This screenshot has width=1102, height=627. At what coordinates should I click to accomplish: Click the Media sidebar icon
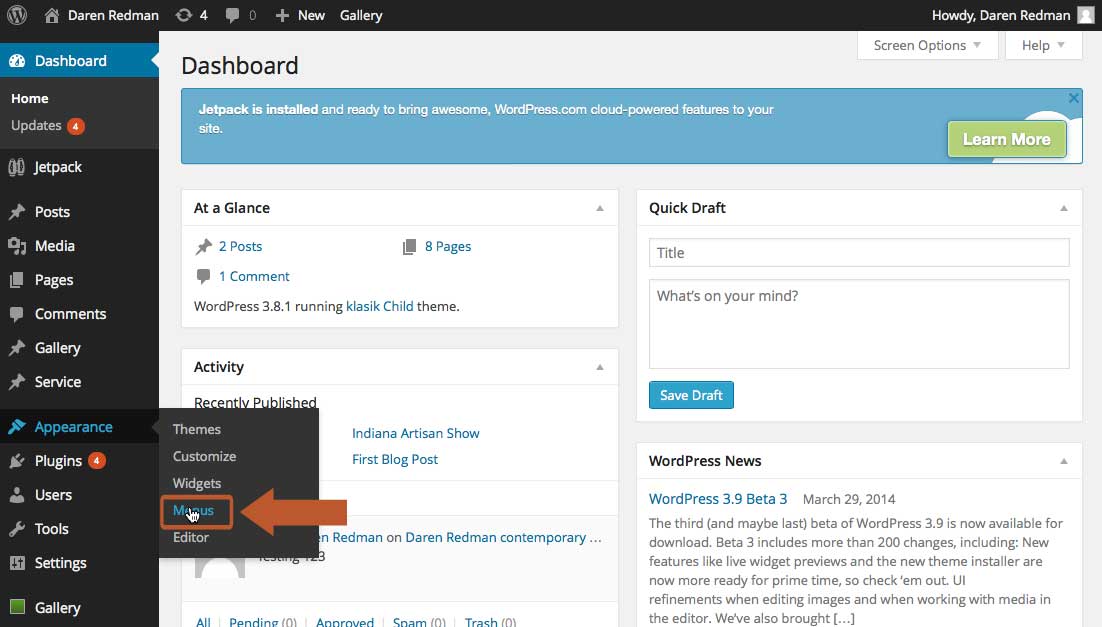17,246
